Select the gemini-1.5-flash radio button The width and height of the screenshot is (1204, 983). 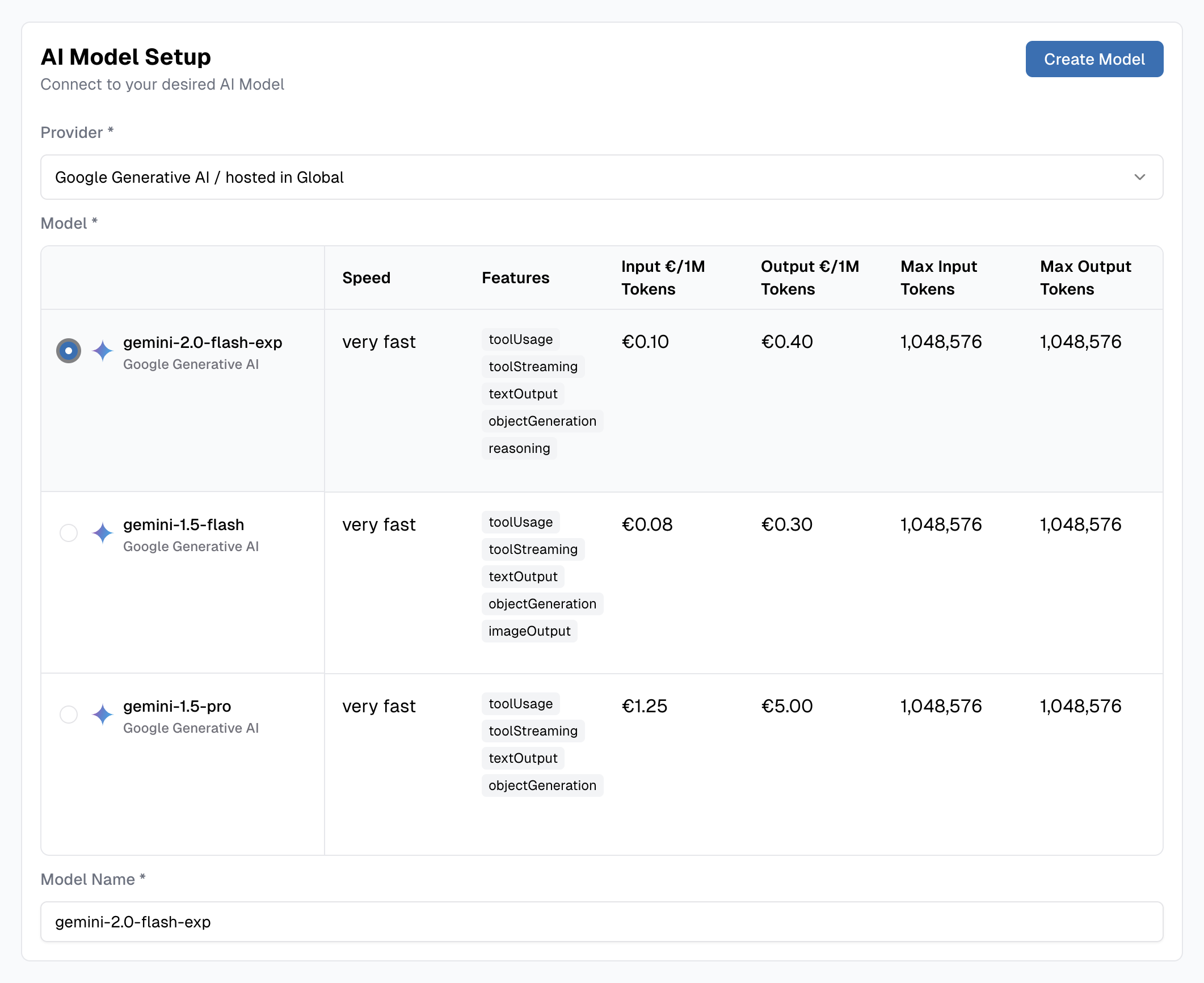(68, 533)
